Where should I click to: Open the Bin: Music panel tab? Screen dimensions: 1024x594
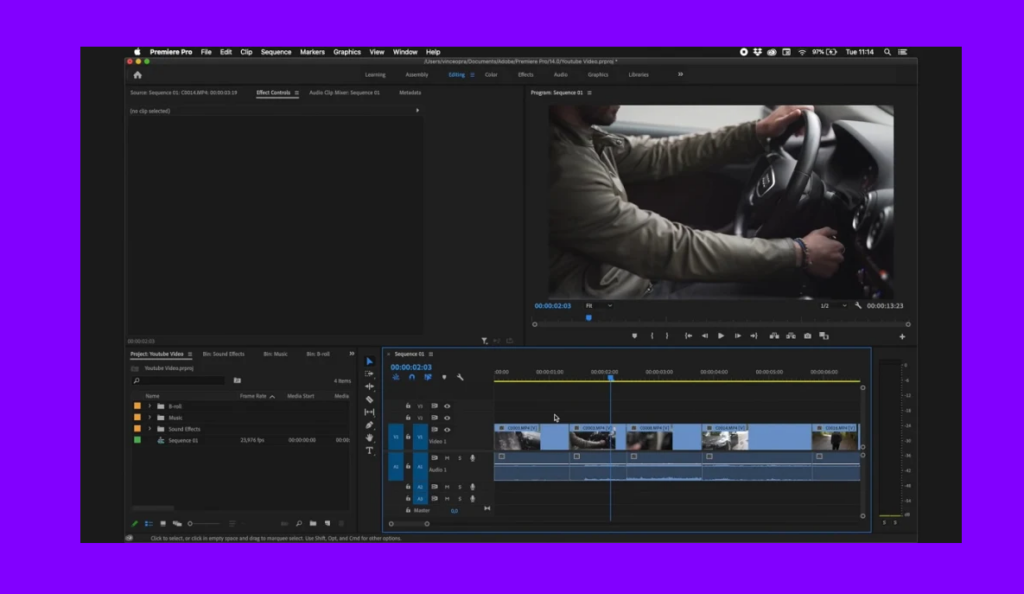click(x=275, y=354)
